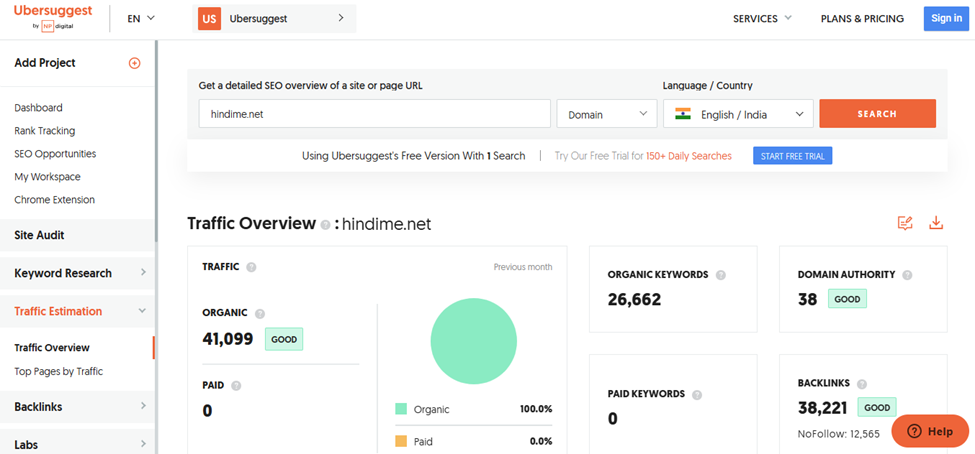Open Site Audit in the sidebar
975x454 pixels.
[77, 235]
